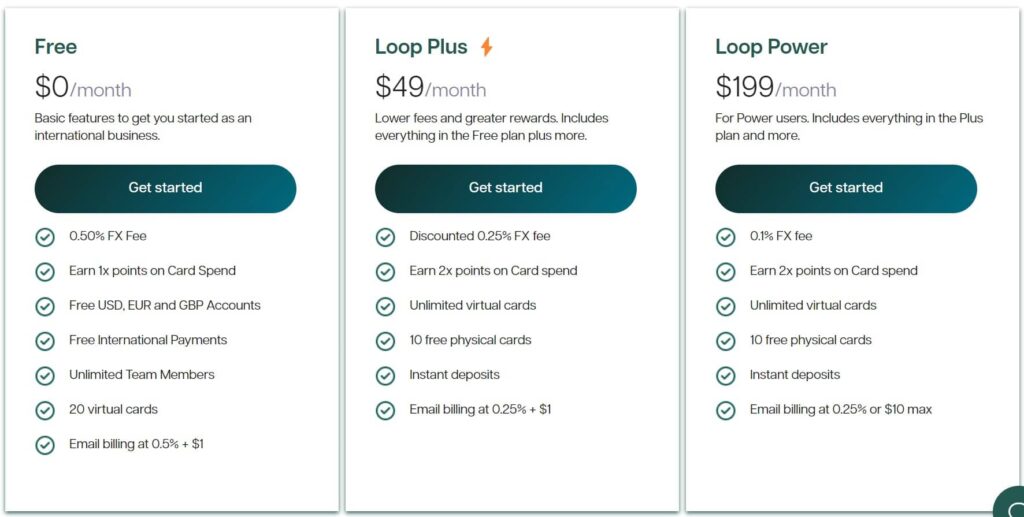
Task: Click the check icon beside Loop Plus Instant deposits
Action: point(385,376)
